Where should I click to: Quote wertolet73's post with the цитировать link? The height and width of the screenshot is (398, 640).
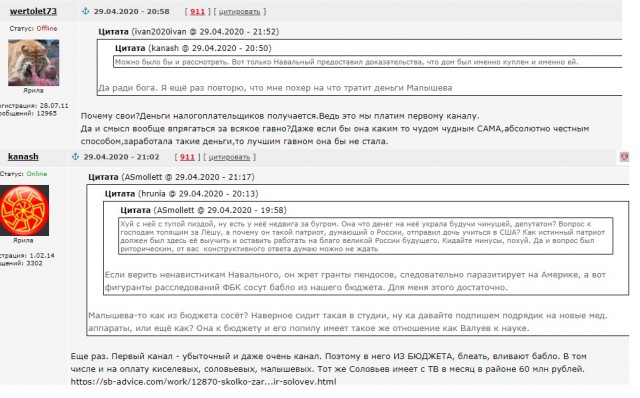point(239,12)
